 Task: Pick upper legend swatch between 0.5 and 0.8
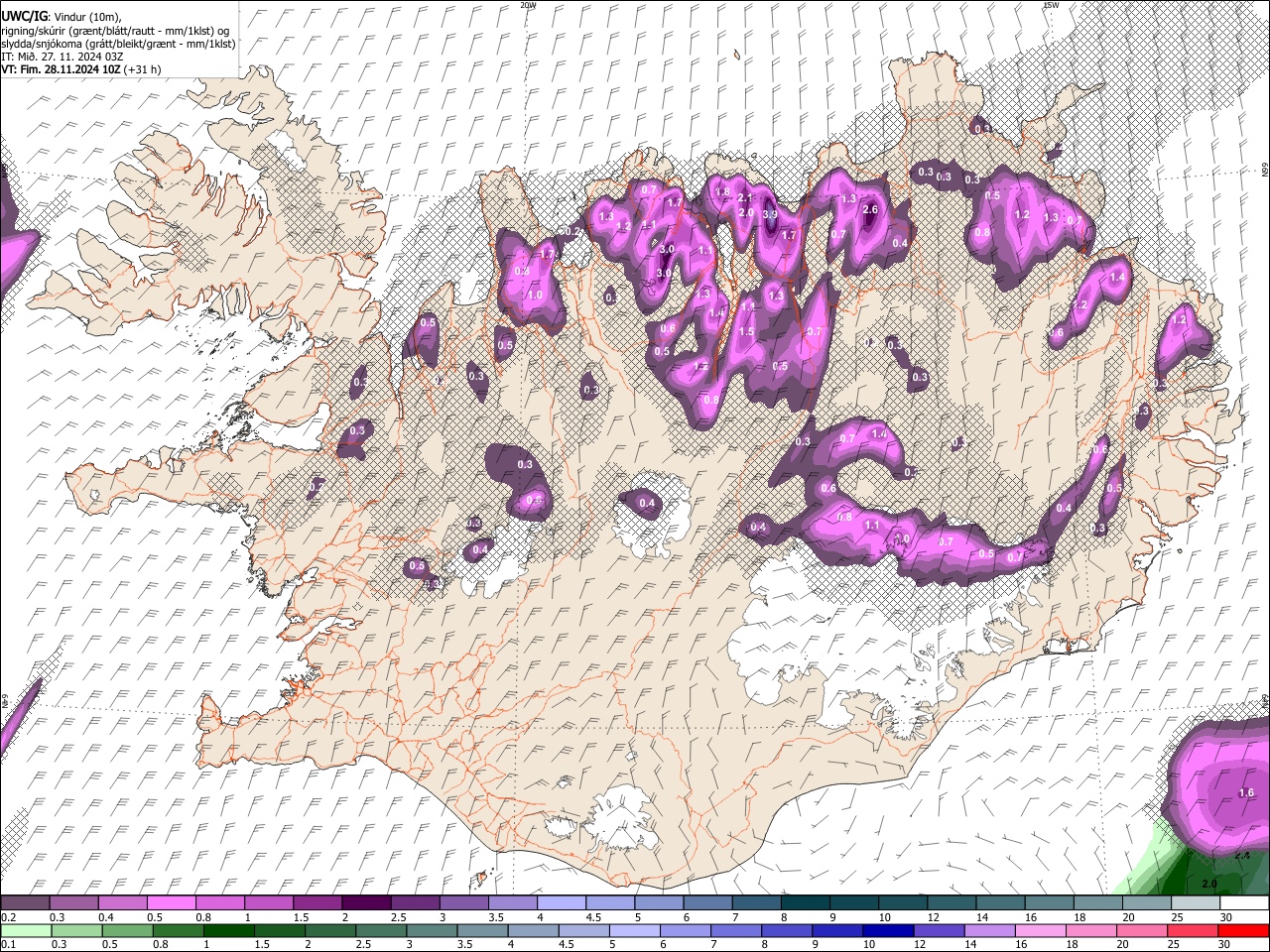[x=172, y=902]
